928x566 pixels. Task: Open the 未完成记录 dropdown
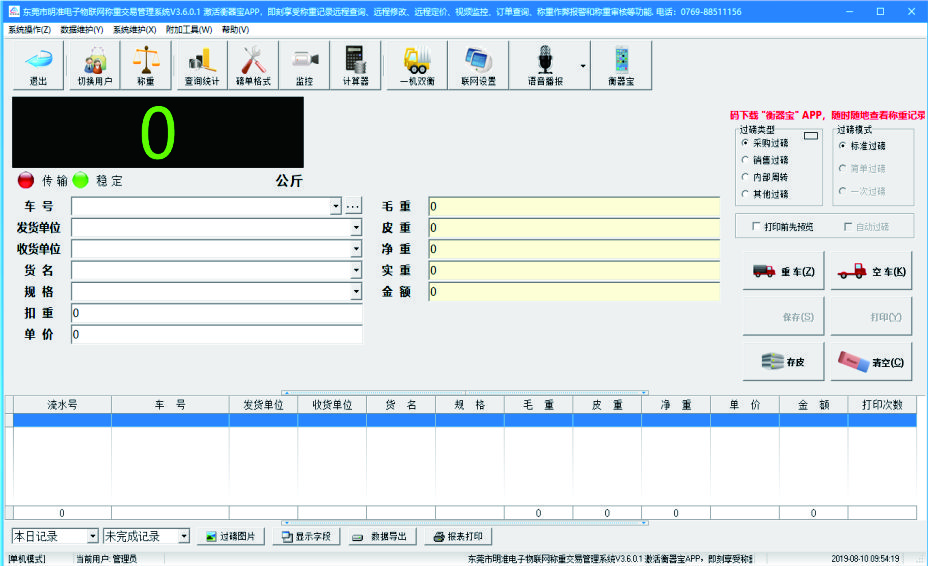click(184, 536)
